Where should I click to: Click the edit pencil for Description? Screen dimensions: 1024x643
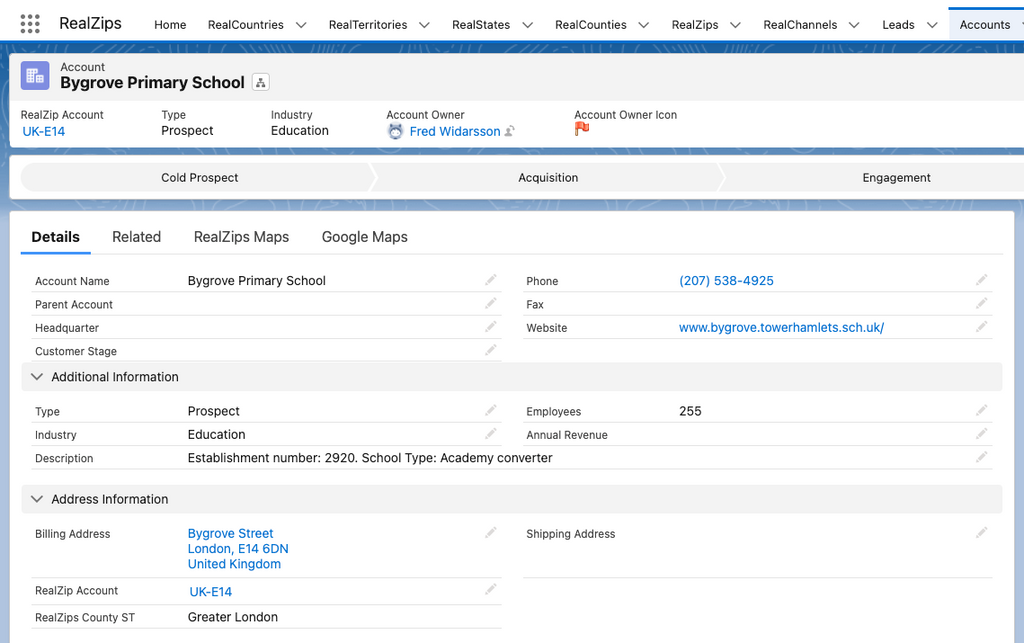click(981, 458)
